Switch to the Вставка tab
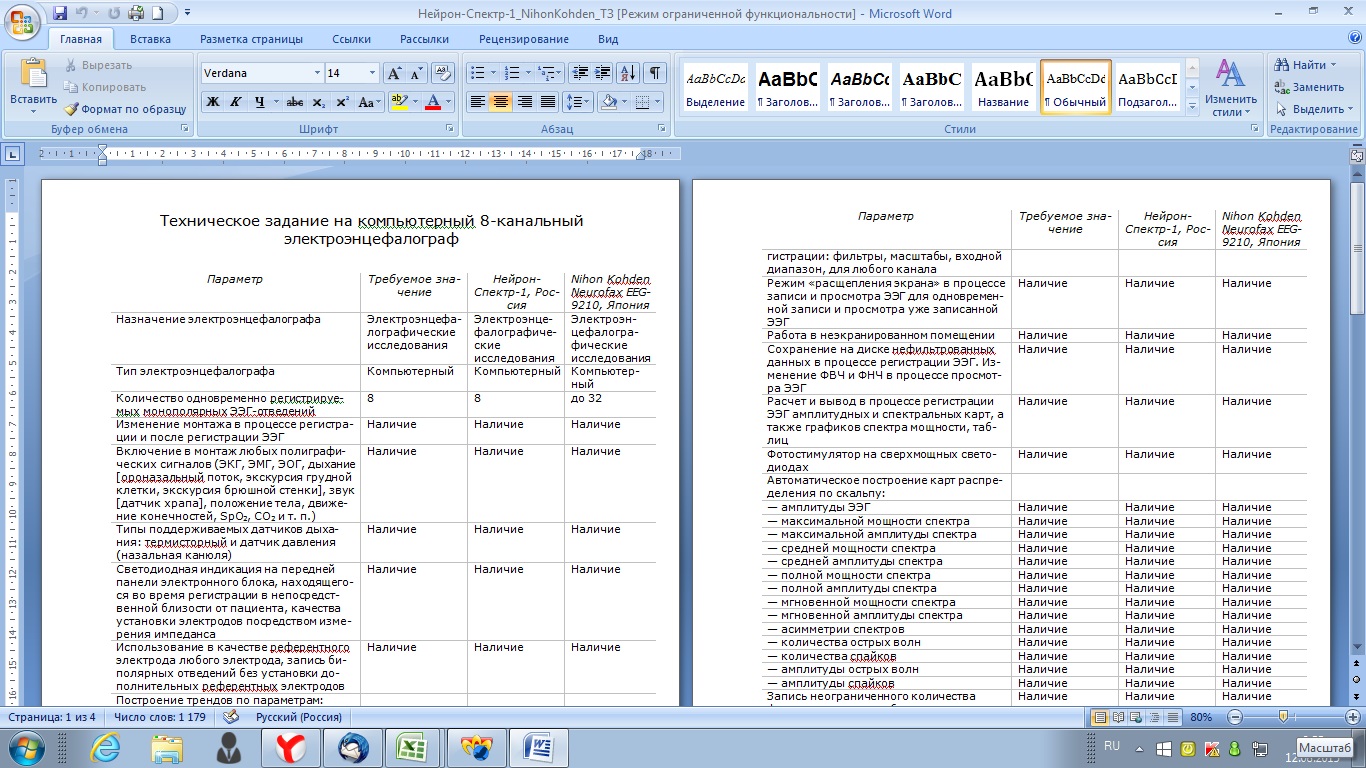This screenshot has width=1366, height=768. click(150, 39)
